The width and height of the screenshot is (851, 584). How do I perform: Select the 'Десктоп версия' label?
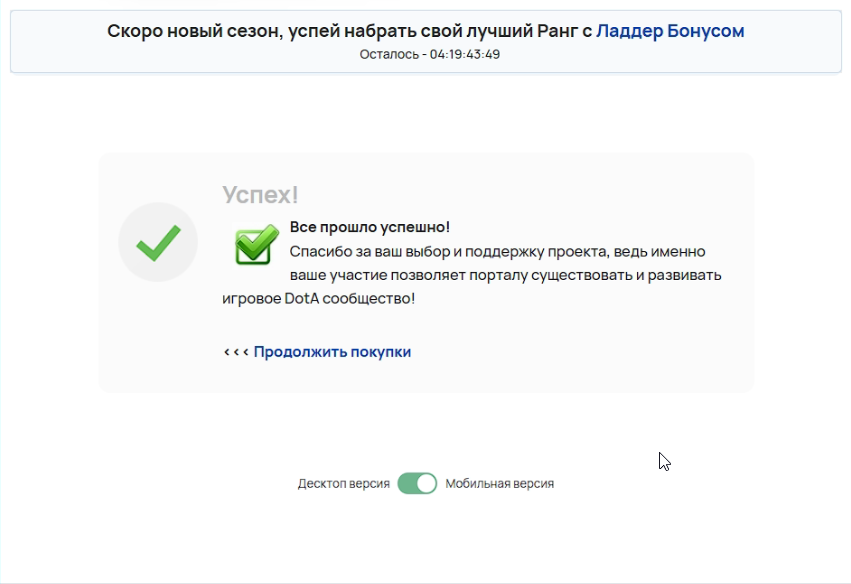343,483
